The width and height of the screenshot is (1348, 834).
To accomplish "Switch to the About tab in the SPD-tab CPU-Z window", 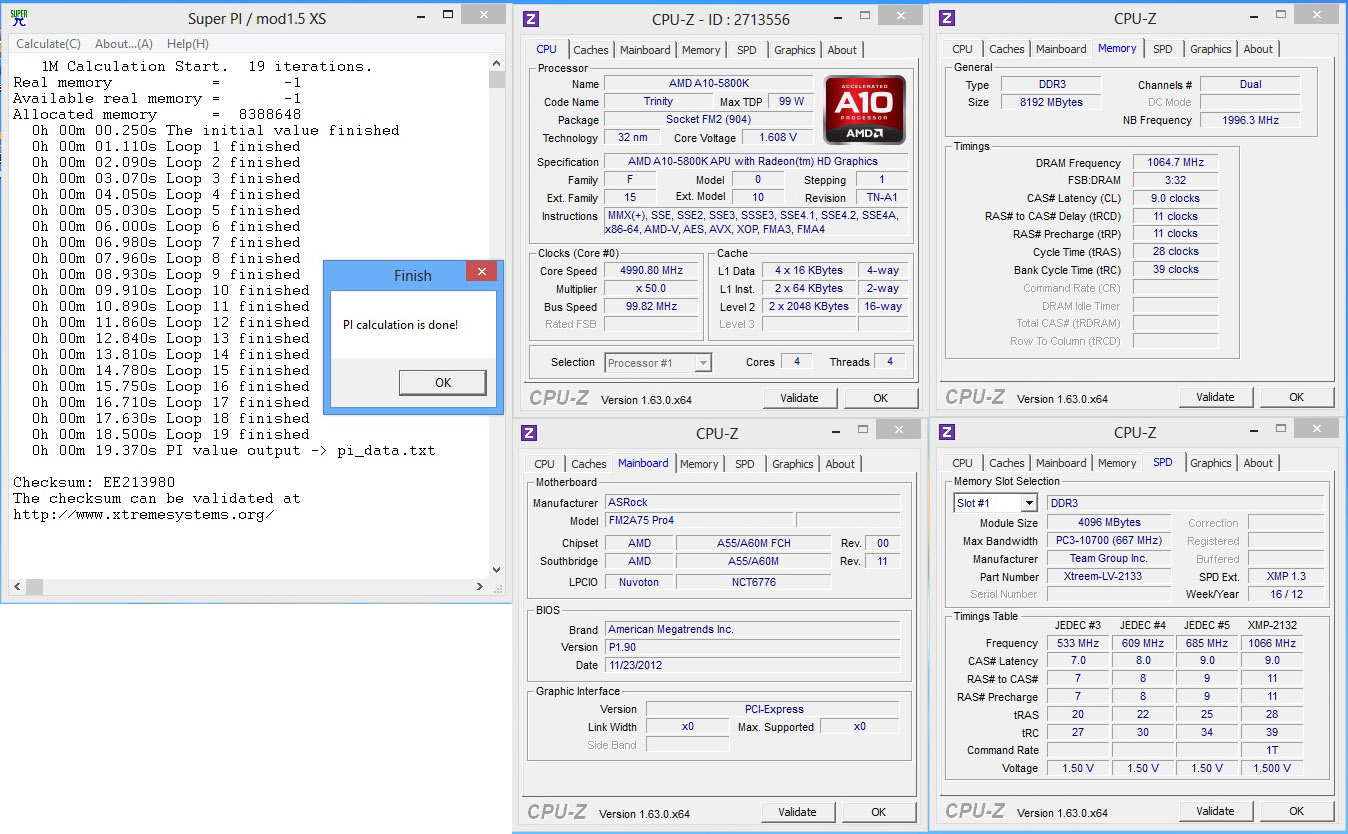I will tap(1258, 463).
